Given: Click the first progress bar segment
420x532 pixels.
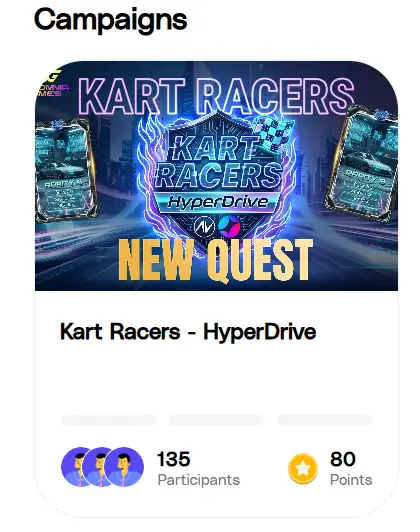Looking at the screenshot, I should [108, 420].
